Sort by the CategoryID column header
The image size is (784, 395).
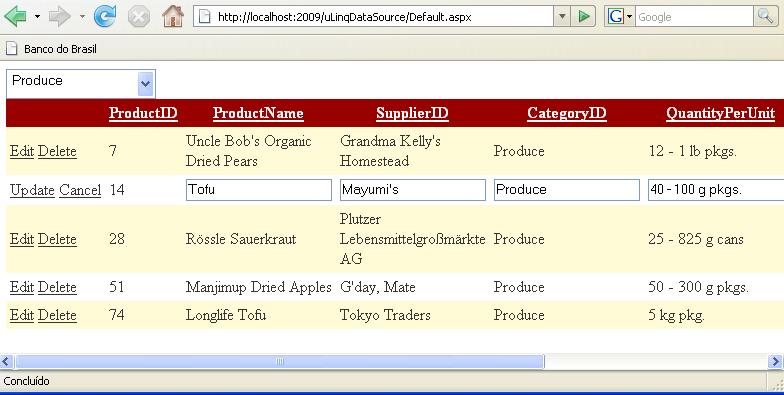coord(566,113)
